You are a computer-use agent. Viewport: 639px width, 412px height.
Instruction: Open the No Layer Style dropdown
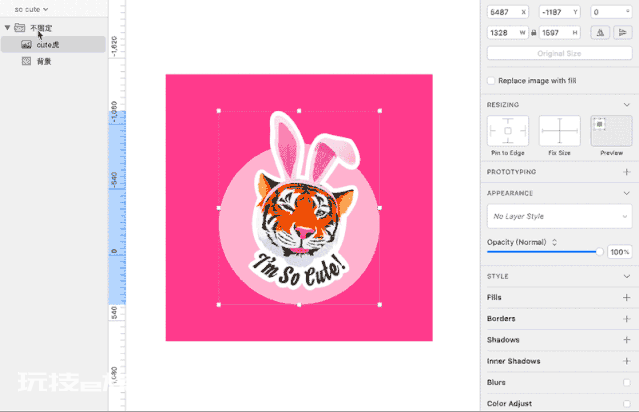pyautogui.click(x=560, y=216)
